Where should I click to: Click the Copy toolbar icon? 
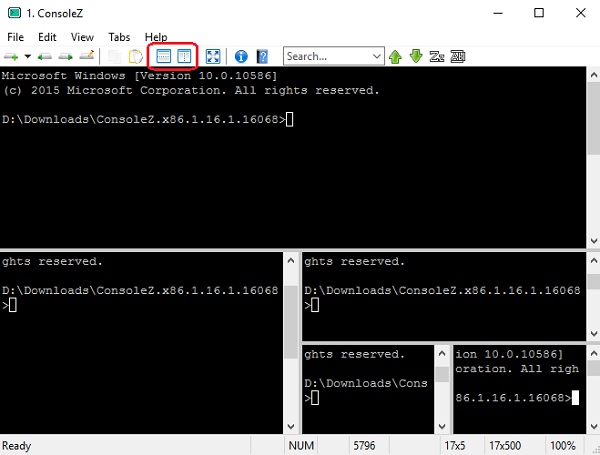click(114, 57)
